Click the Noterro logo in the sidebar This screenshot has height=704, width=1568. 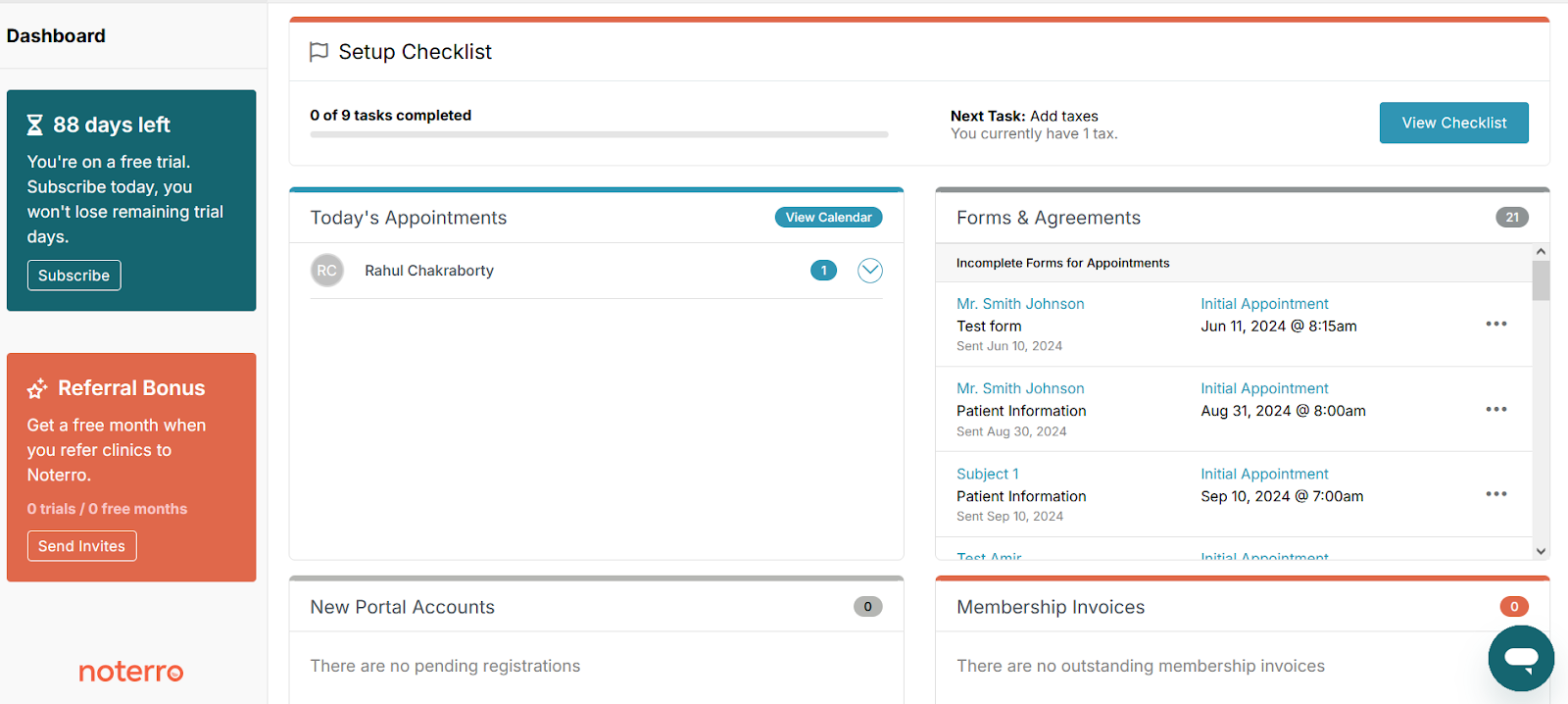(129, 672)
